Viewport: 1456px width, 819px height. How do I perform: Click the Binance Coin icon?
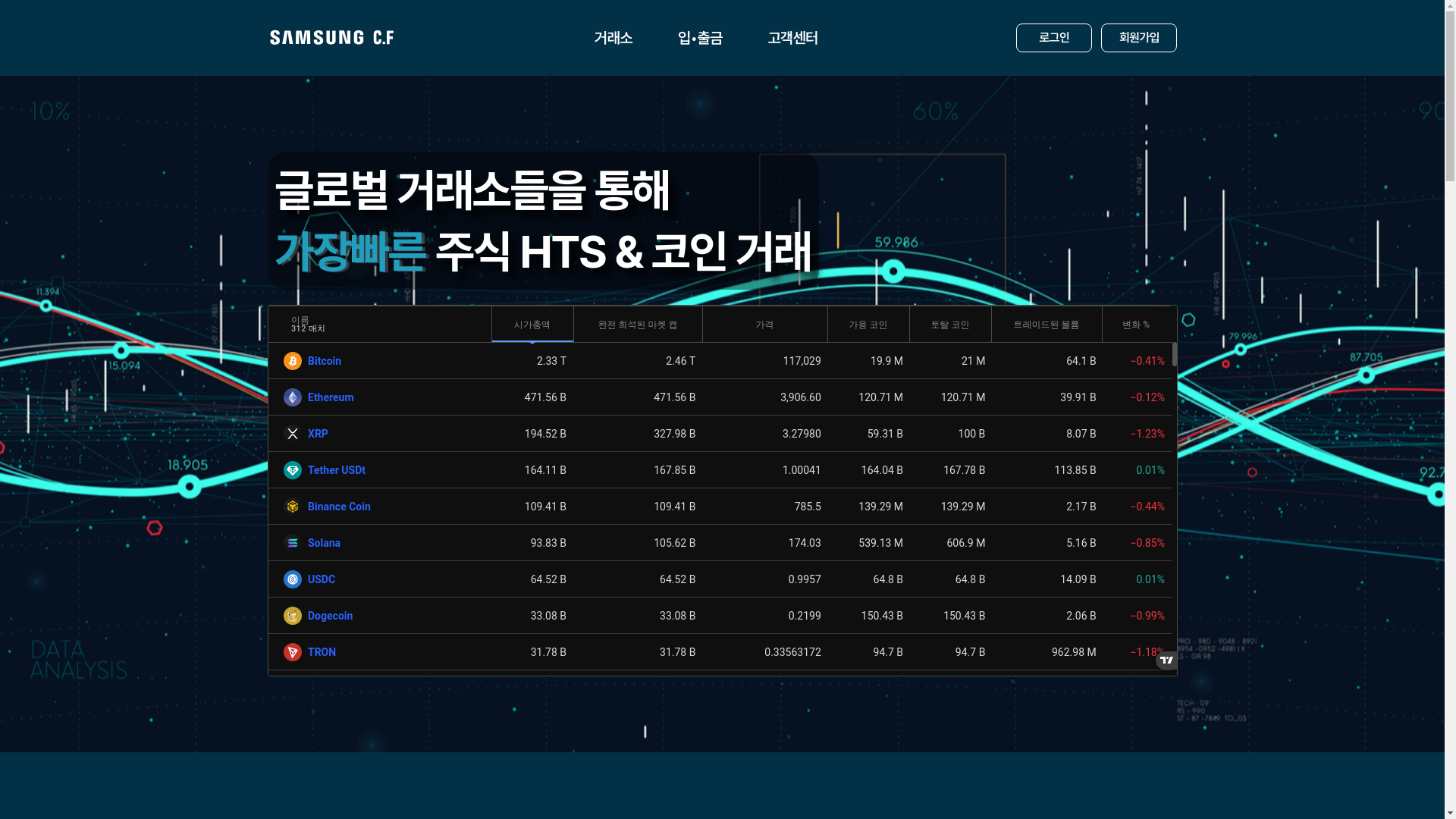[x=292, y=507]
